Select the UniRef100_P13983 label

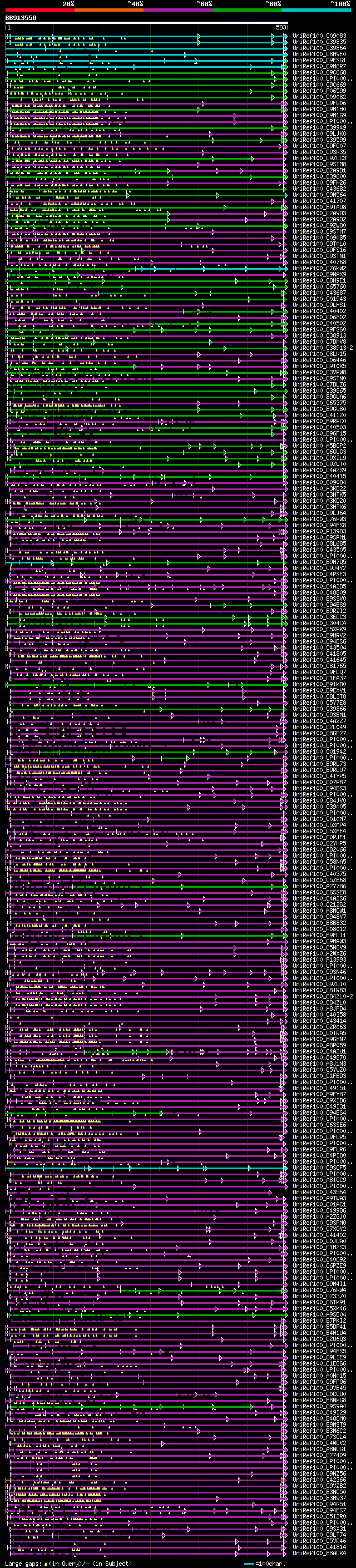319,531
